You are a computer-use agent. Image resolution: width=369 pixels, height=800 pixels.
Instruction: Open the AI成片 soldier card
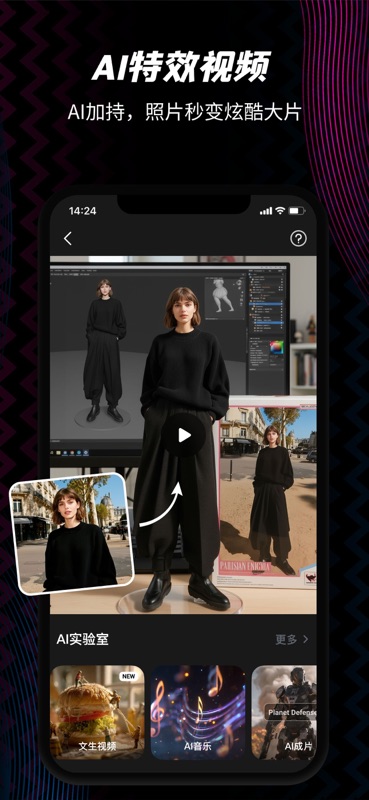(284, 712)
